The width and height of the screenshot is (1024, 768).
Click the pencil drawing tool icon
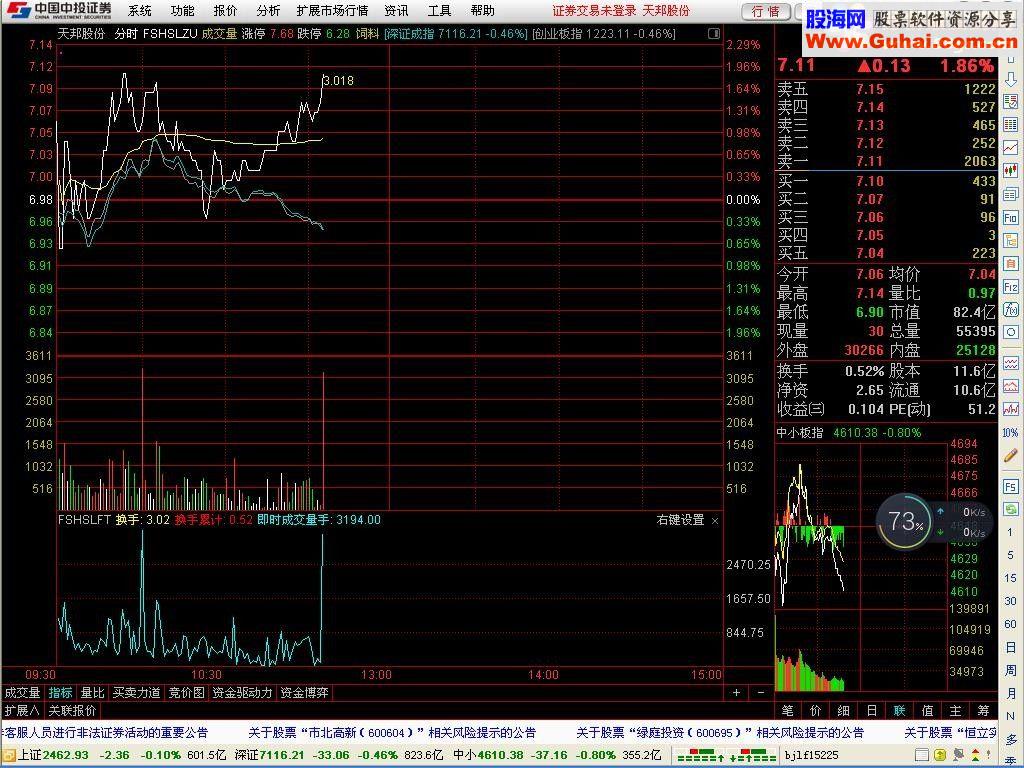click(x=1010, y=456)
